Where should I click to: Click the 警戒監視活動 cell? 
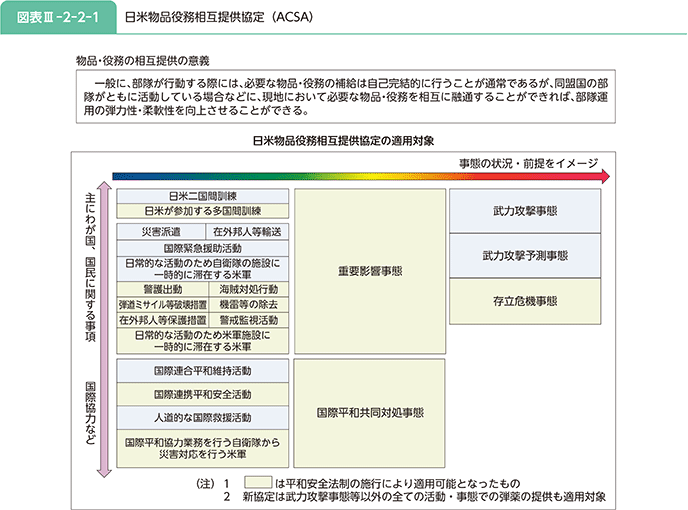pos(248,320)
